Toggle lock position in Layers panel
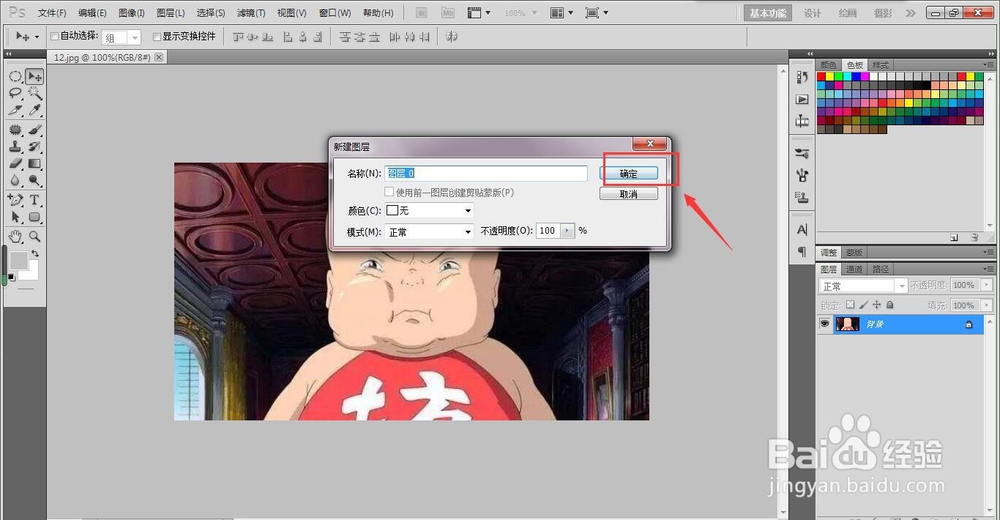Image resolution: width=1000 pixels, height=520 pixels. pos(877,305)
